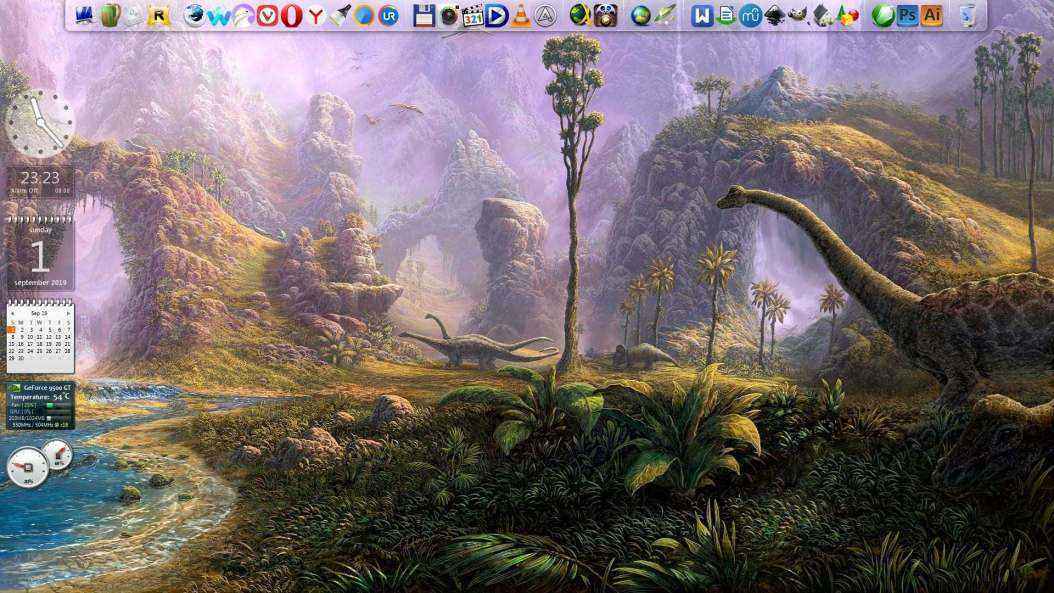
Task: Open My Computer from the dock
Action: coord(84,15)
